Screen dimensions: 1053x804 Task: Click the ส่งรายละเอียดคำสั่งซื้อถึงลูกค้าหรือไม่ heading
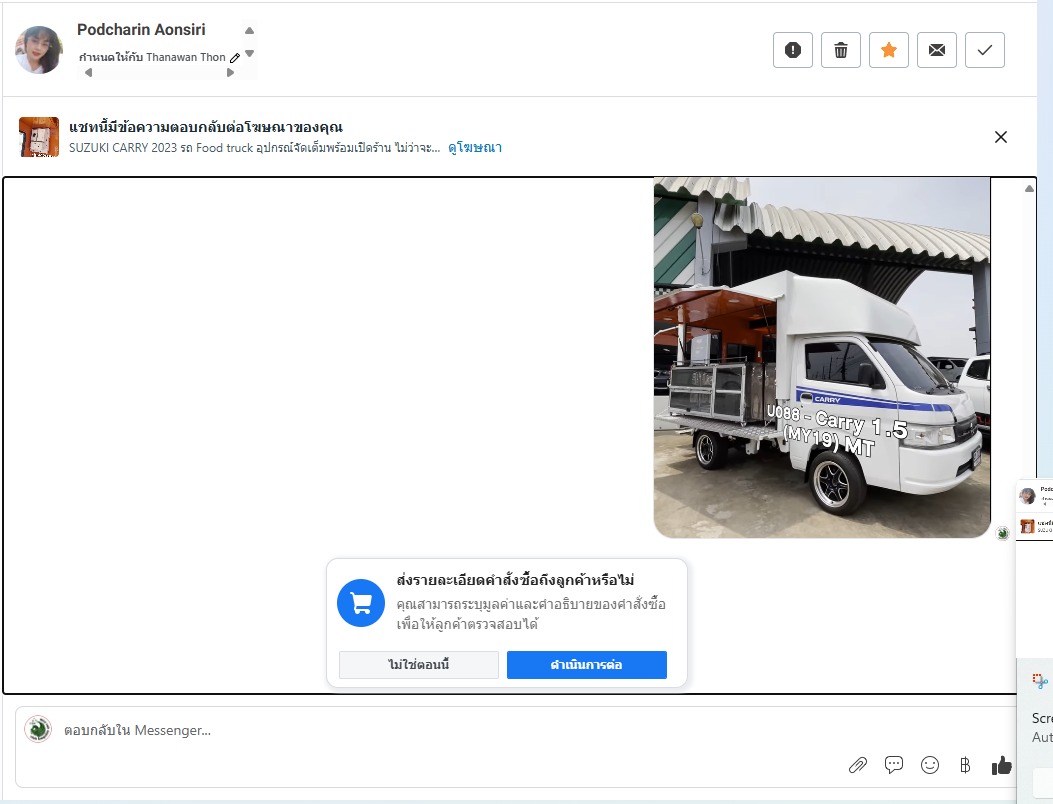tap(515, 580)
